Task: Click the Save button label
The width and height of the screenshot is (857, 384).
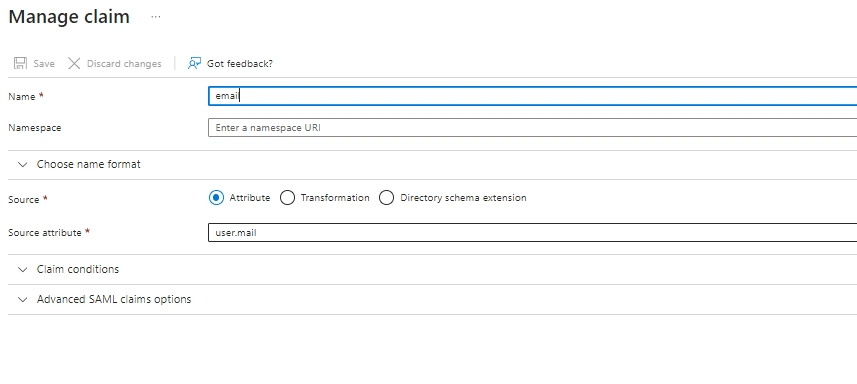Action: pos(44,64)
